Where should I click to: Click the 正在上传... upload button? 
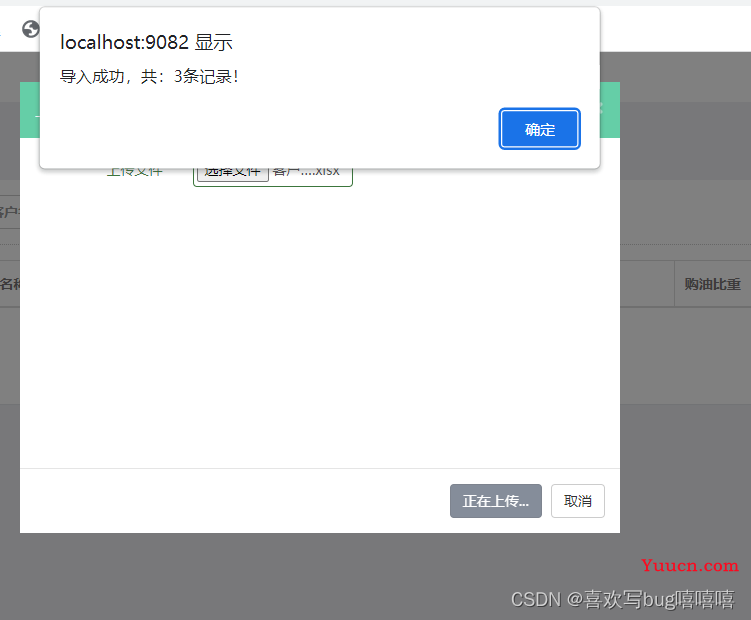(496, 501)
